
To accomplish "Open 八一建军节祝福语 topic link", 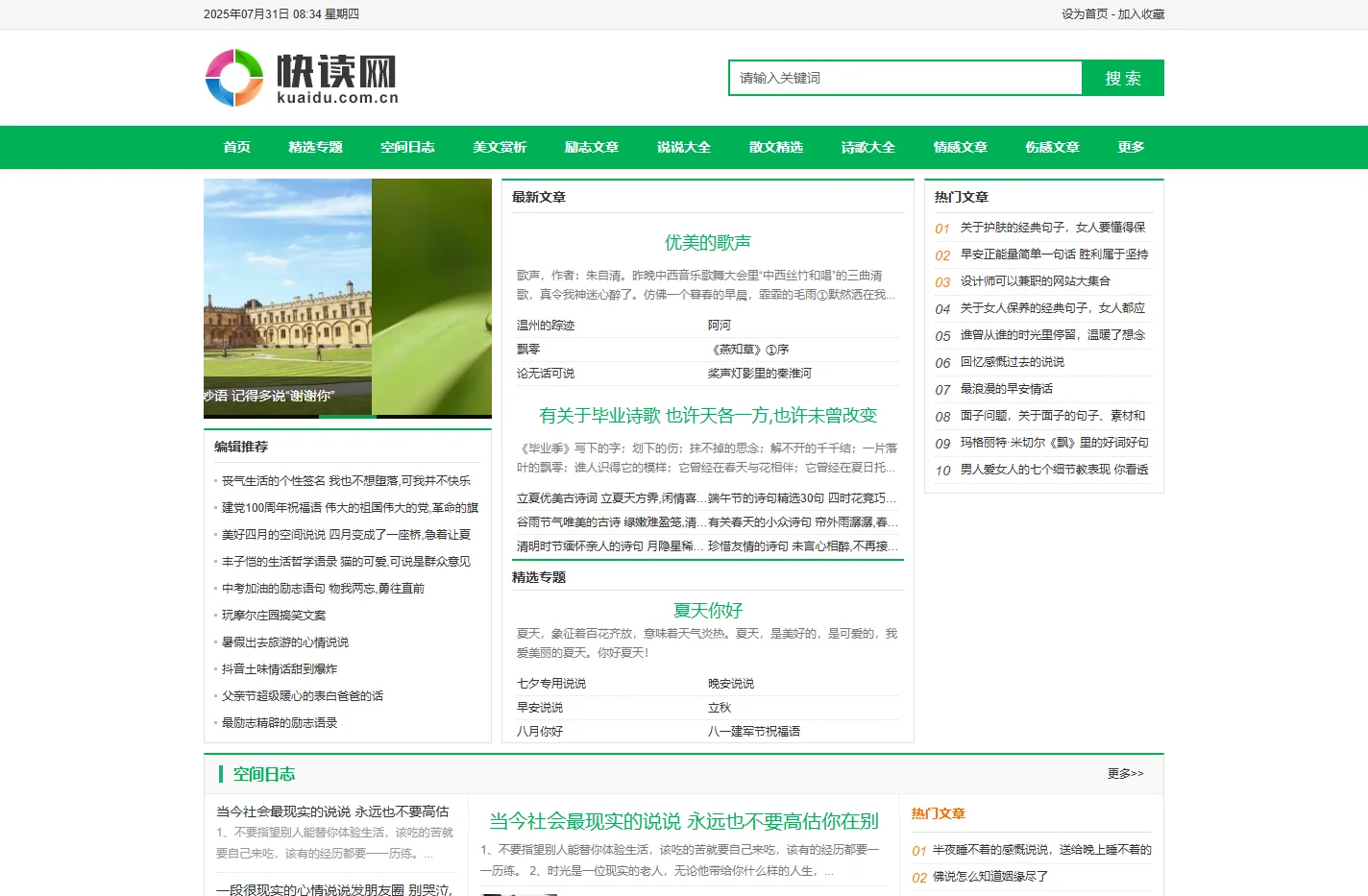I will (754, 732).
